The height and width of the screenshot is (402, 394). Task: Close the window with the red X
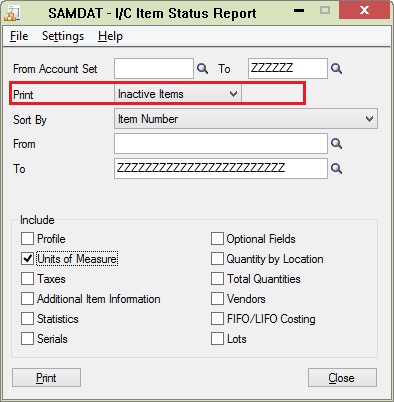coord(364,10)
